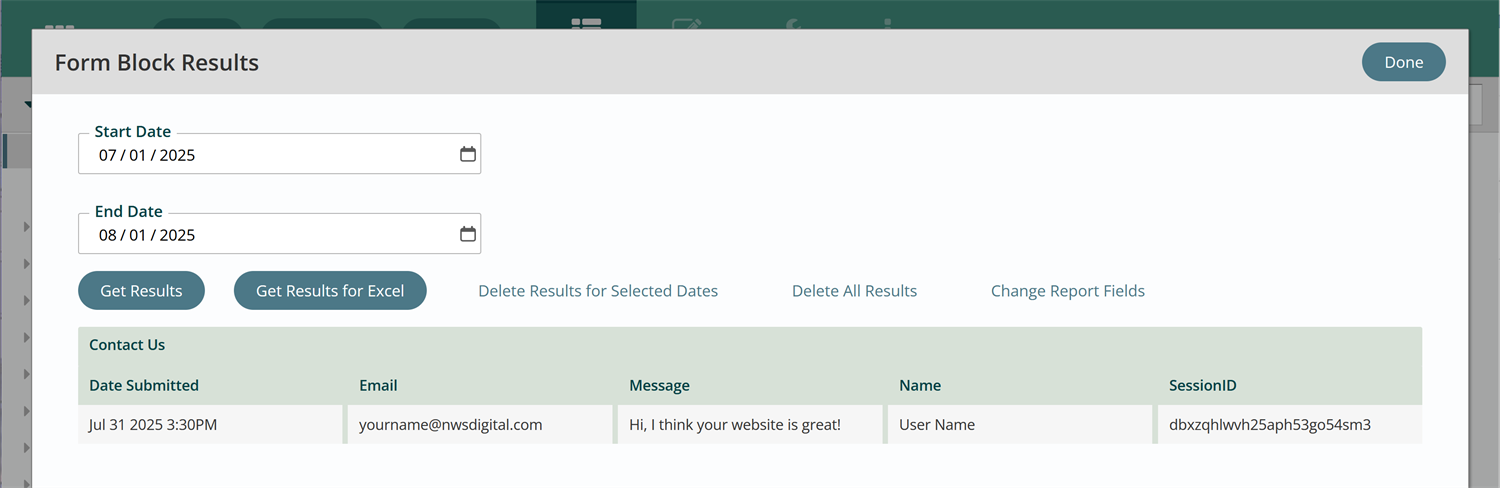This screenshot has width=1500, height=488.
Task: Focus the Start Date input field
Action: tap(279, 154)
